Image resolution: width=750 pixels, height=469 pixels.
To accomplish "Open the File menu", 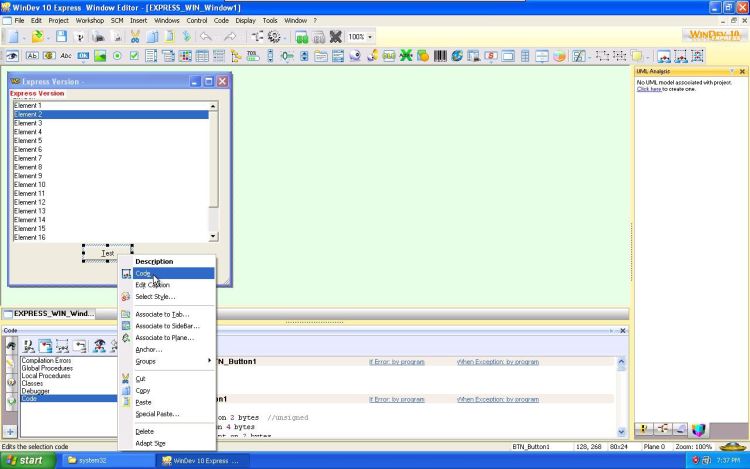I will [x=19, y=21].
